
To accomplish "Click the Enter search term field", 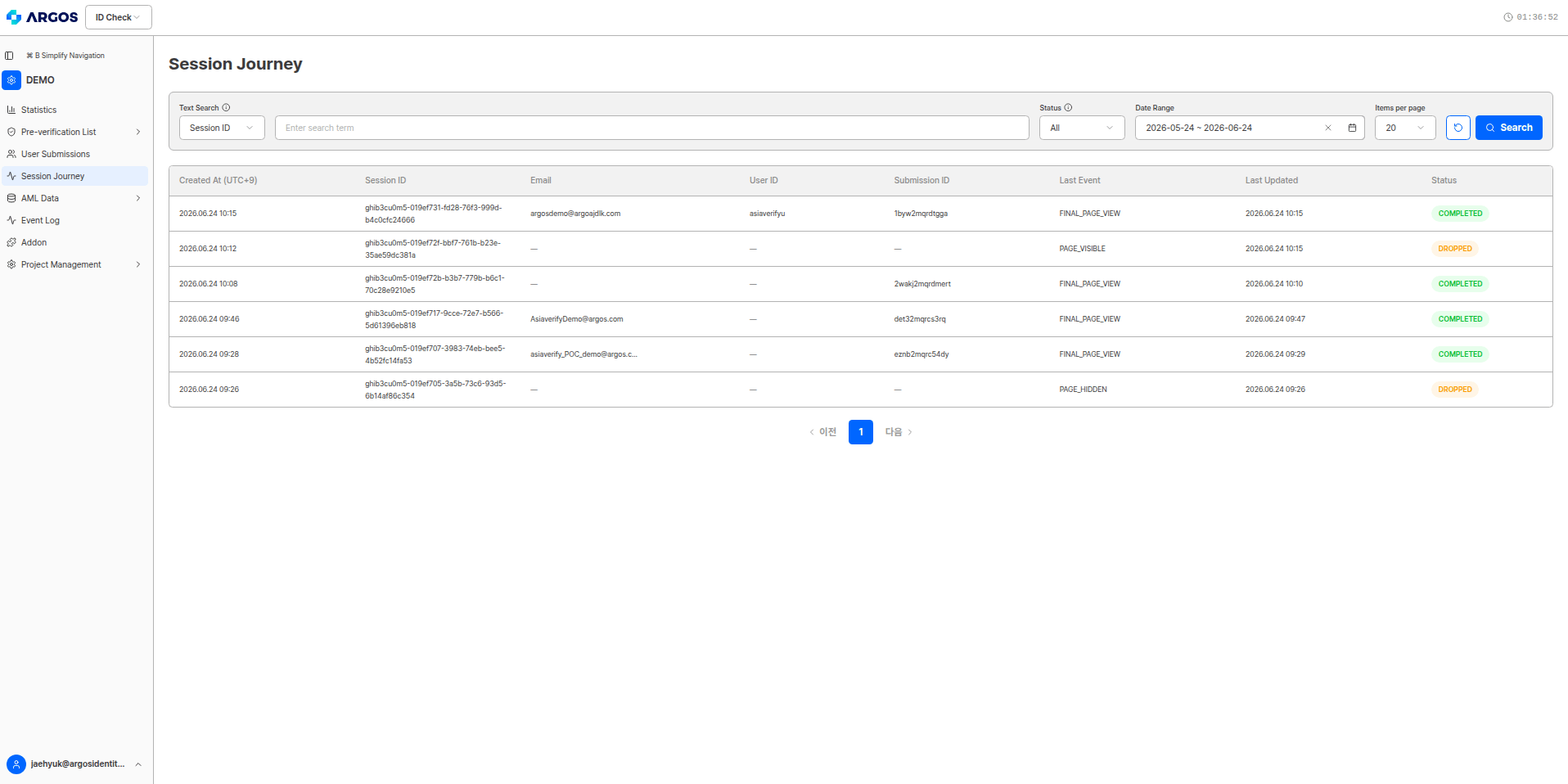I will coord(651,128).
